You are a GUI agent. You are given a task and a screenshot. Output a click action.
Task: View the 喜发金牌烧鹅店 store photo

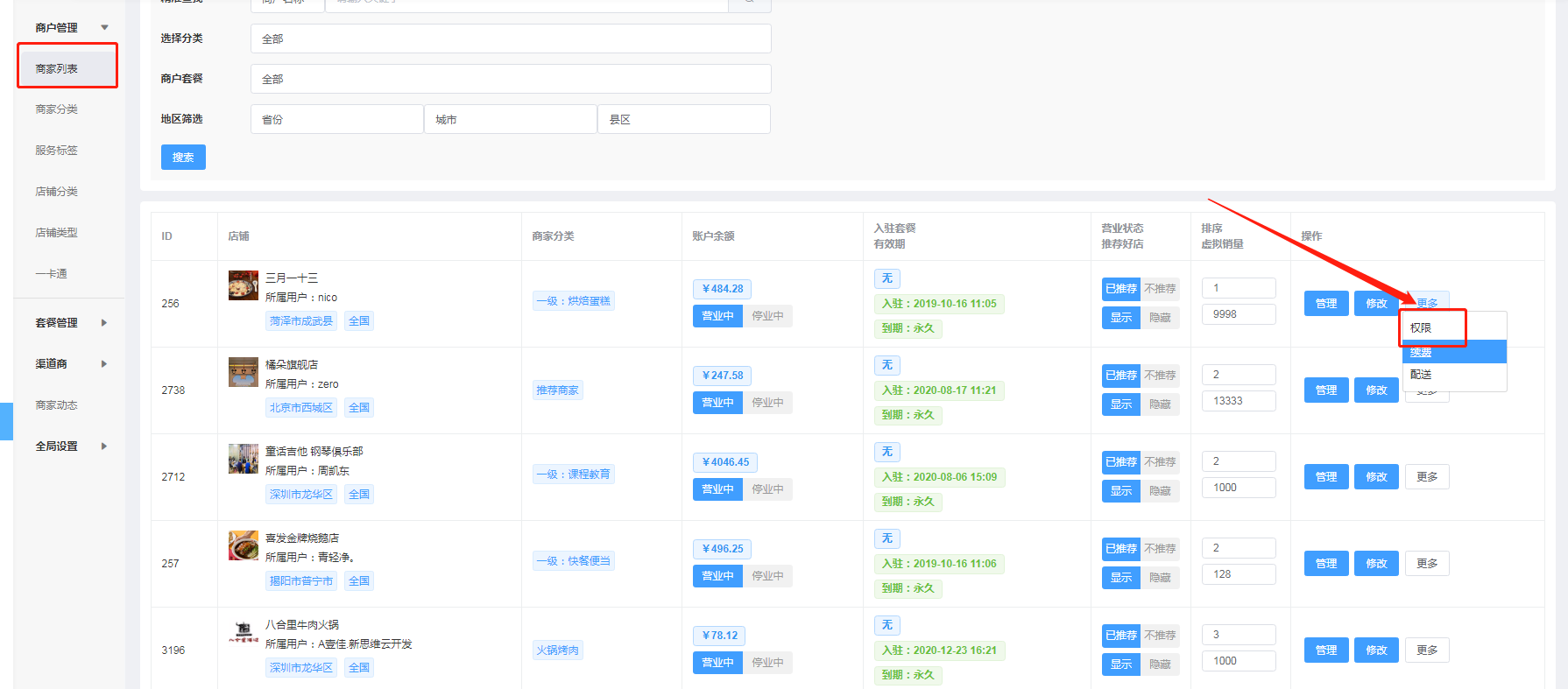[x=243, y=545]
